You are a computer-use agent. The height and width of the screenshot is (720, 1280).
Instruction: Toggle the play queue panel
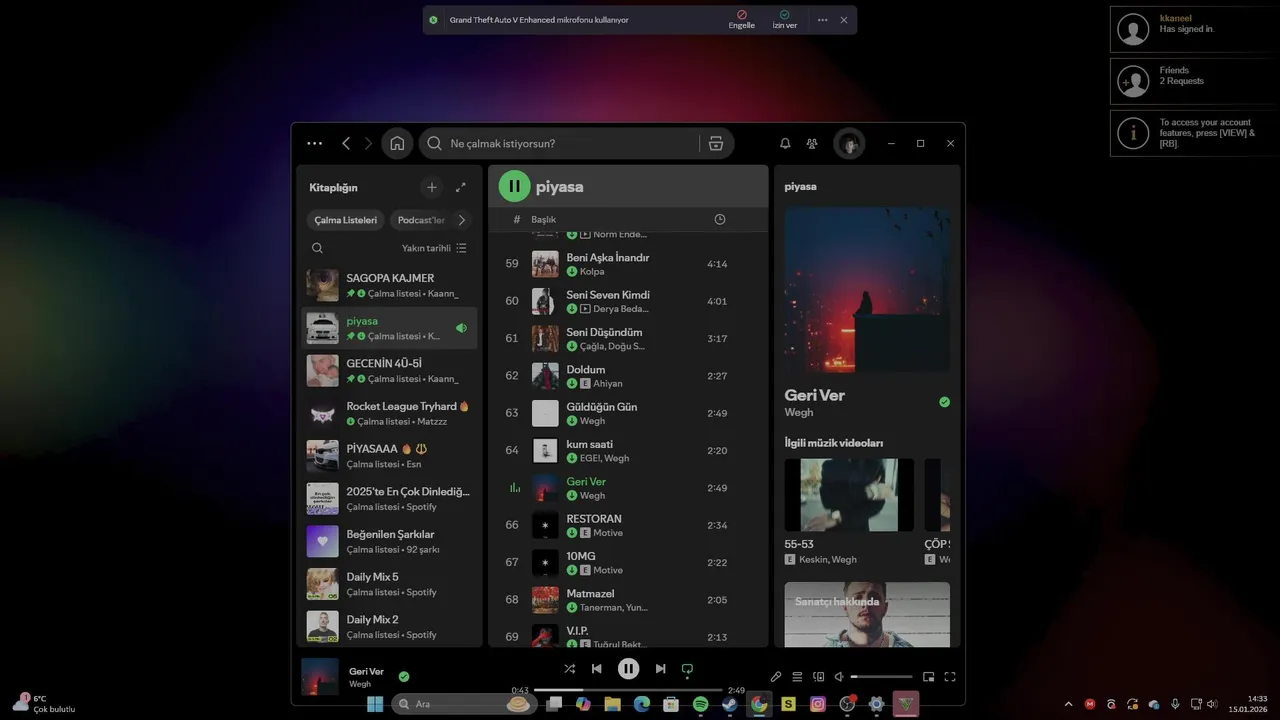(797, 677)
